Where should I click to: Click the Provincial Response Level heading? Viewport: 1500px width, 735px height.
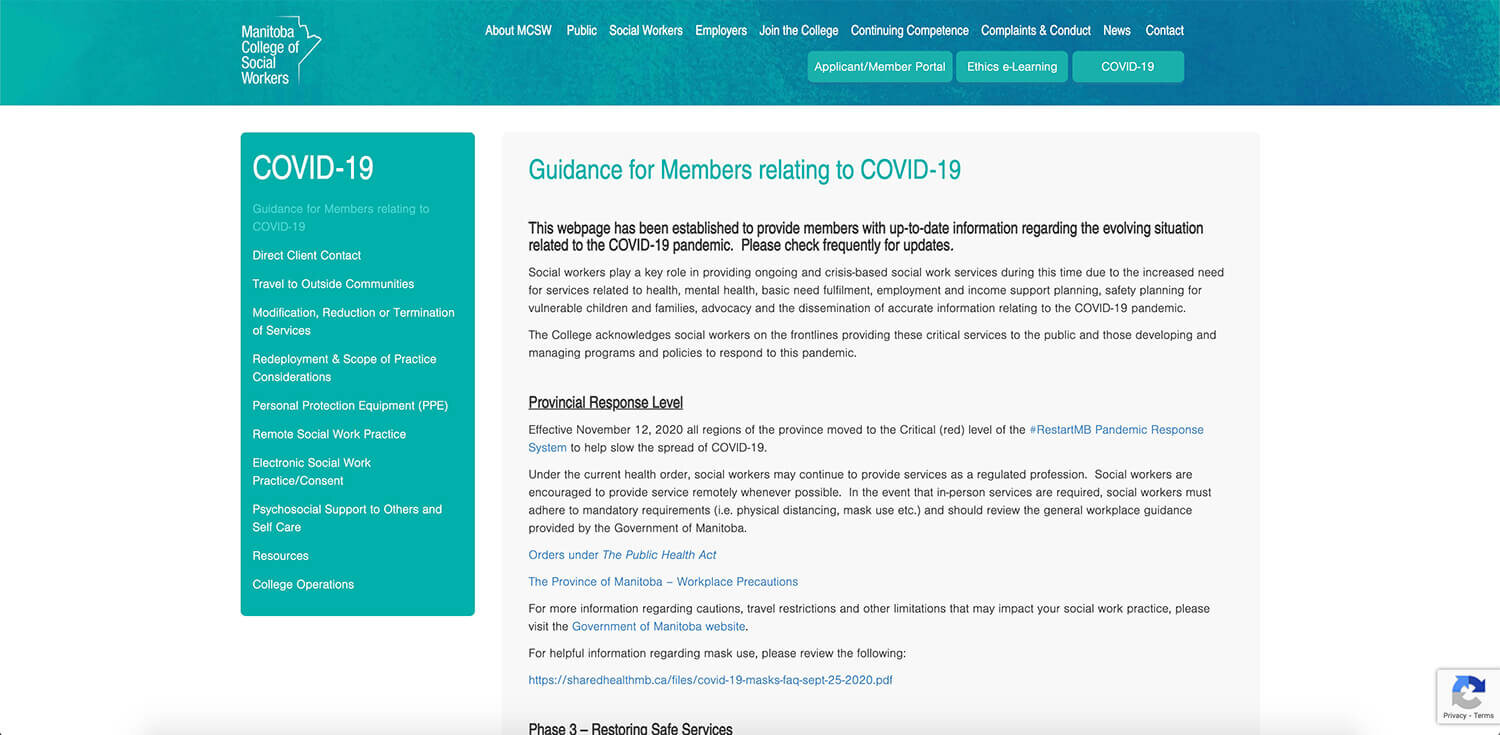point(605,403)
